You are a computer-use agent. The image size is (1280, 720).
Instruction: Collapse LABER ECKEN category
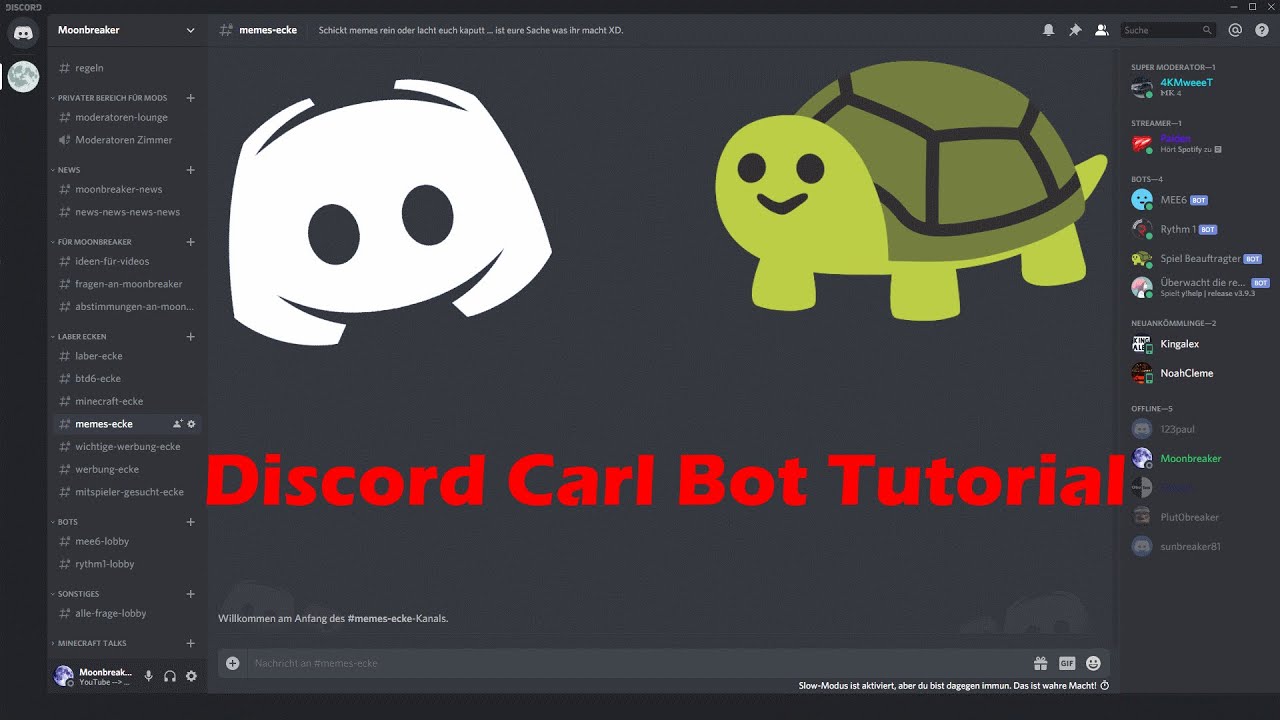[x=81, y=337]
